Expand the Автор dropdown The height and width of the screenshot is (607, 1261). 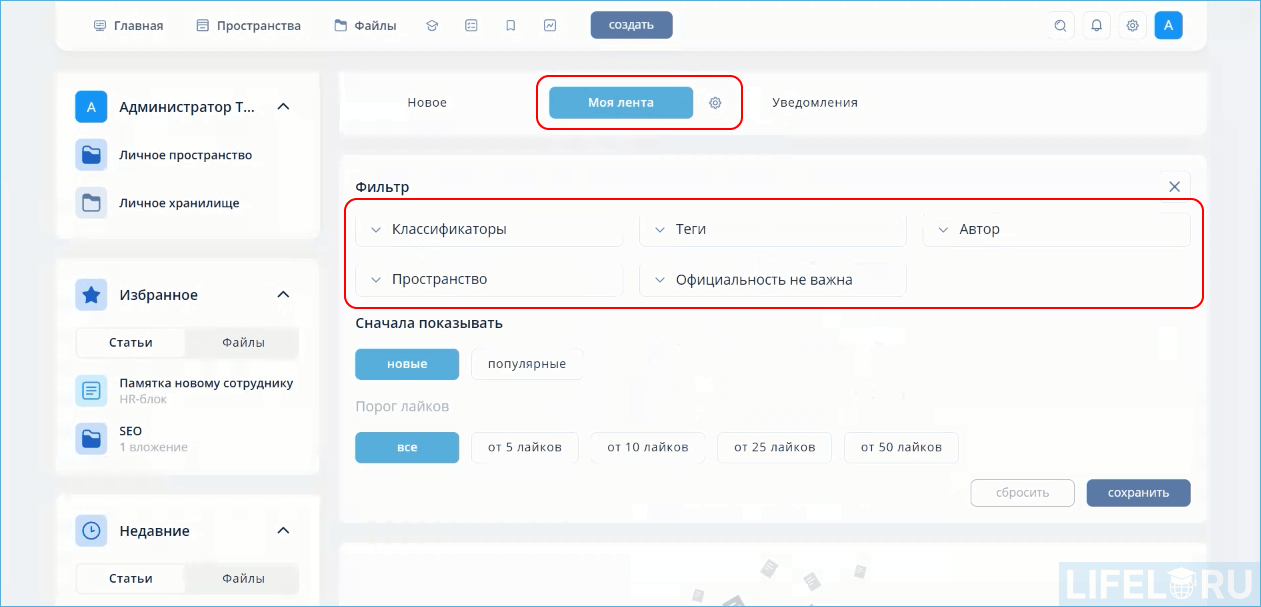[x=978, y=228]
